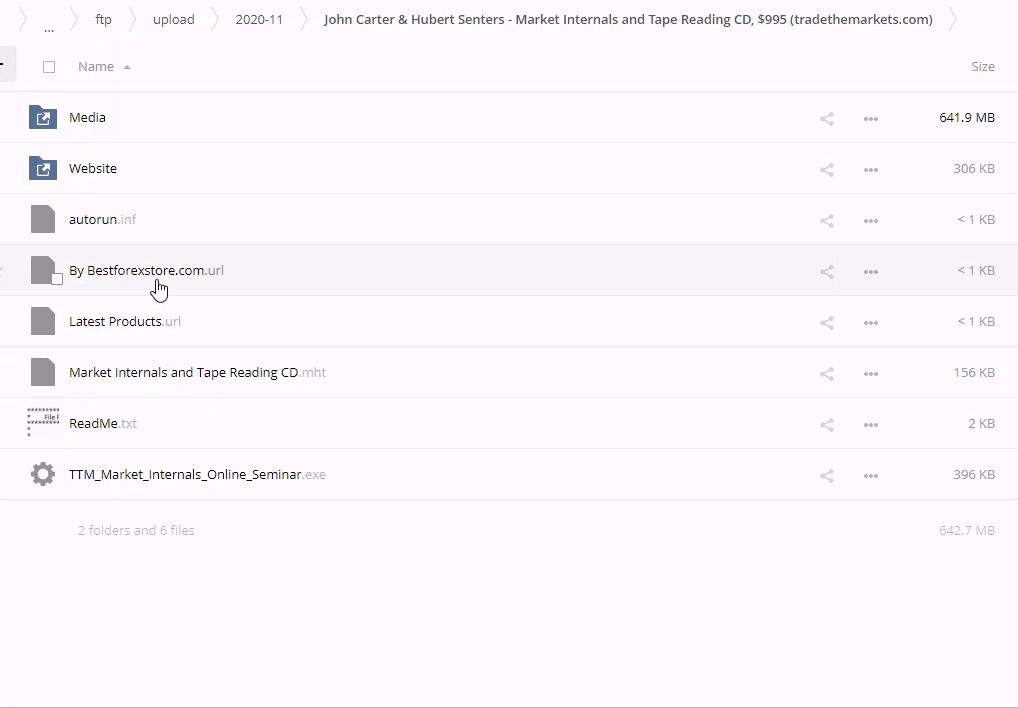1018x708 pixels.
Task: Sort files by the Size column
Action: (982, 66)
